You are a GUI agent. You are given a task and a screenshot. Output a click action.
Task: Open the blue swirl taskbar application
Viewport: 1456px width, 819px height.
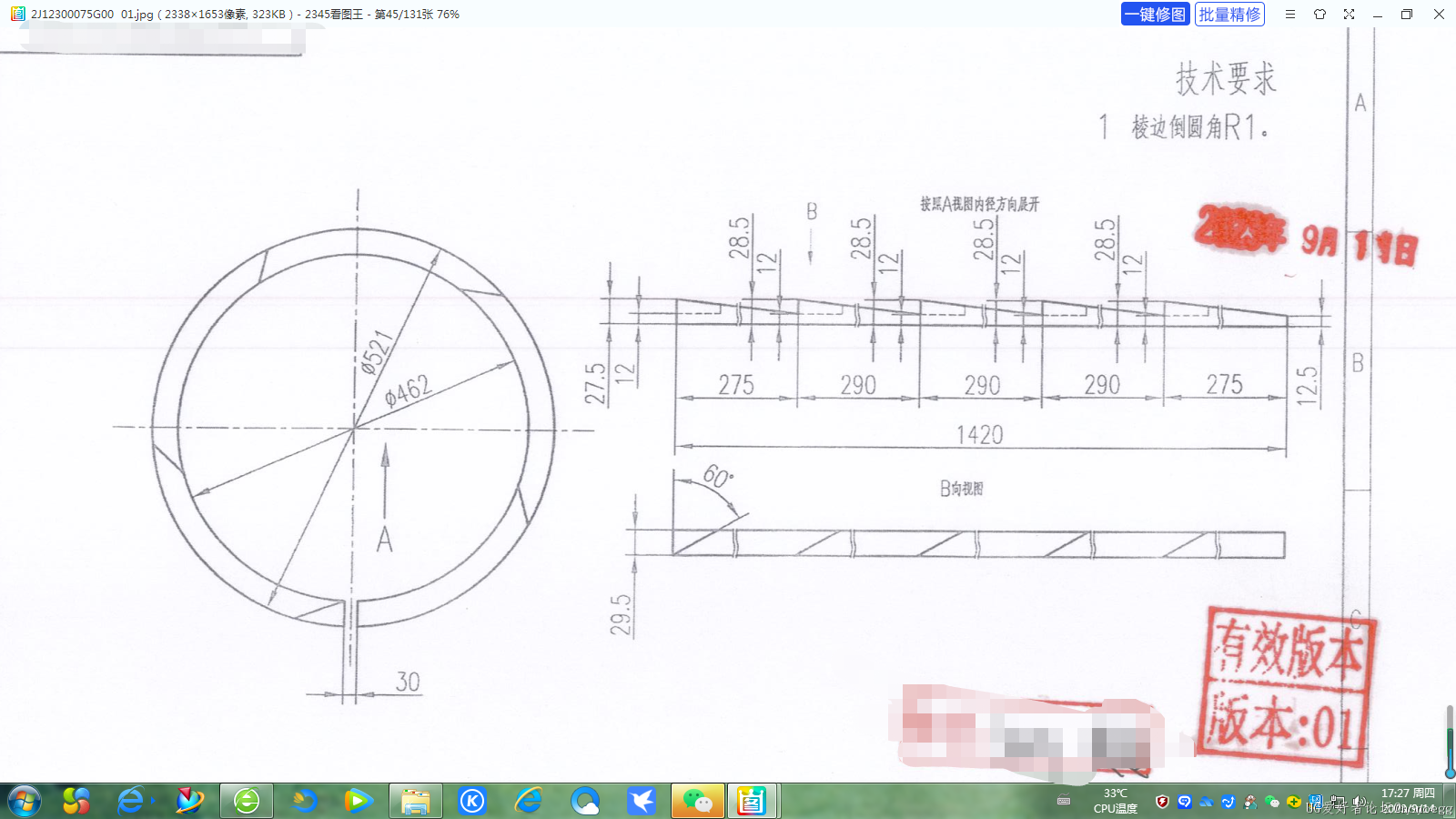point(303,801)
